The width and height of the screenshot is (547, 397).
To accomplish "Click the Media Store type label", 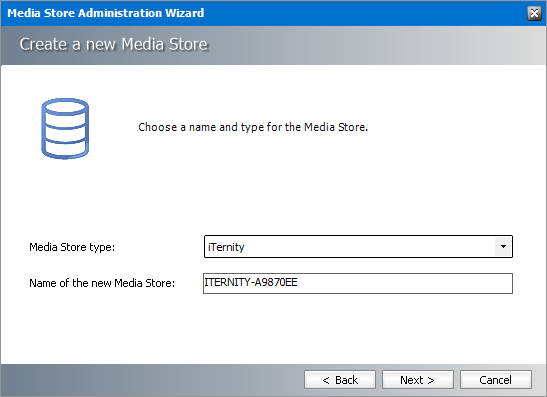I will click(x=72, y=247).
